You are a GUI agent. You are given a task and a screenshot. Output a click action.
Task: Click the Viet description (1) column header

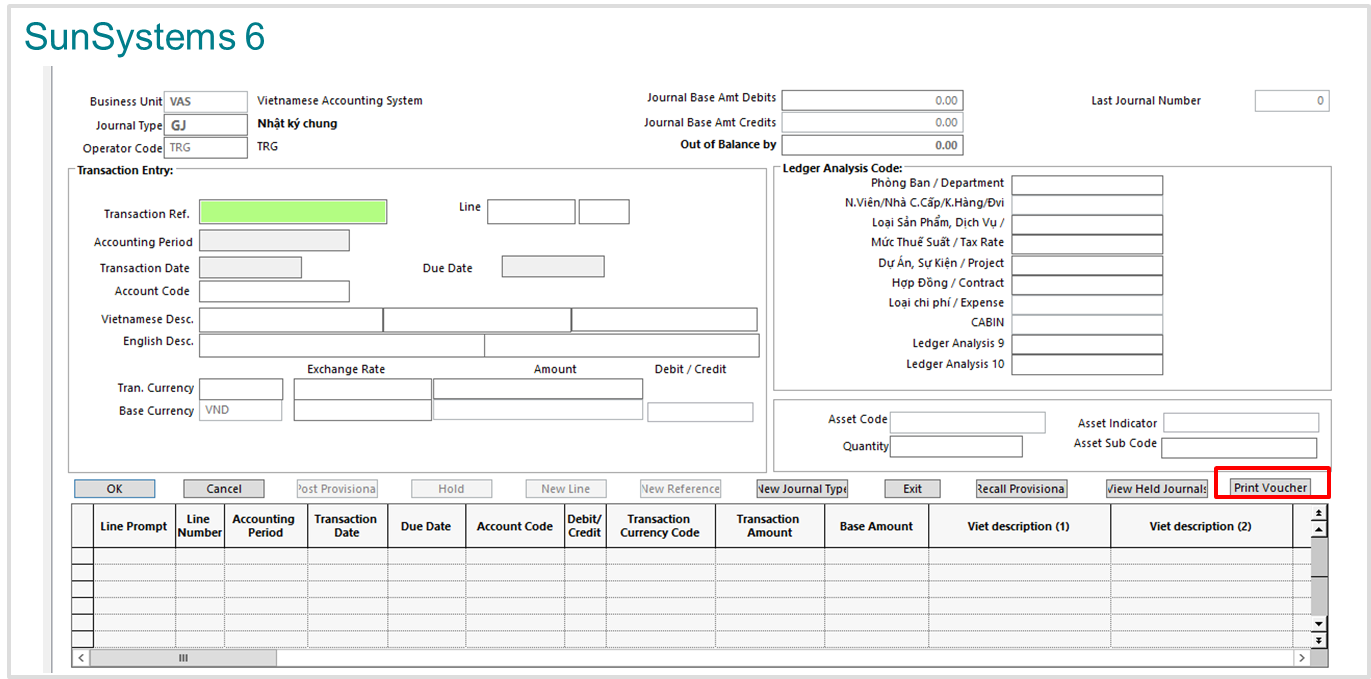tap(1019, 526)
